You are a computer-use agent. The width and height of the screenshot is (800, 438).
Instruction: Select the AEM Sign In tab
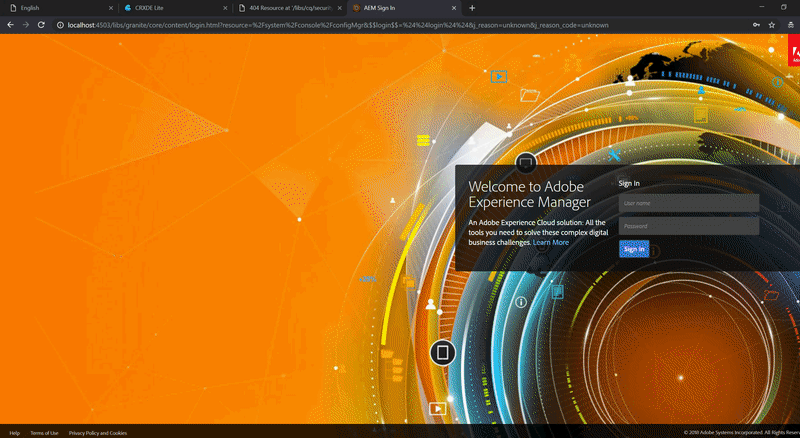point(403,8)
